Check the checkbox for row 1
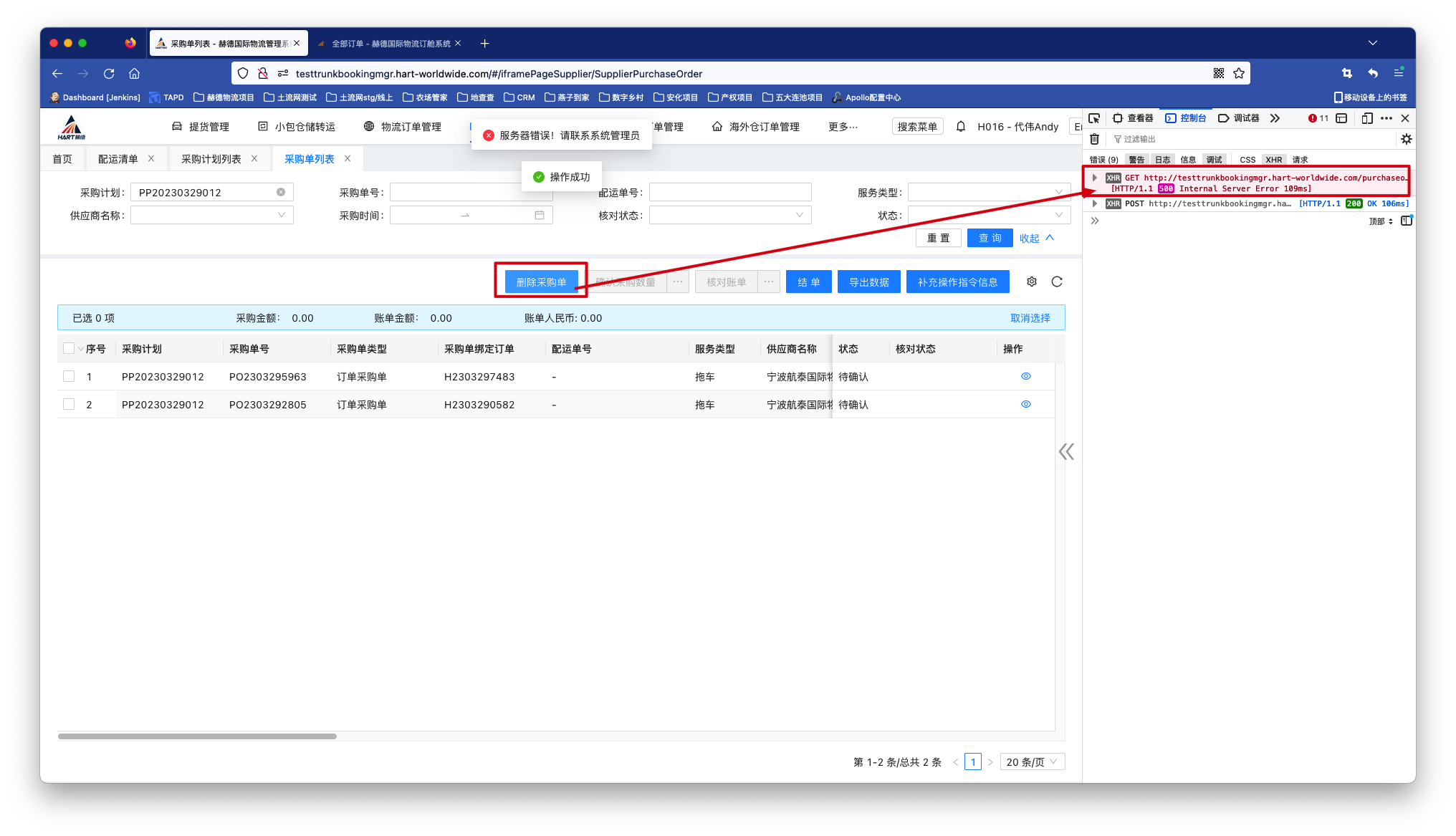Viewport: 1456px width, 836px height. coord(69,376)
